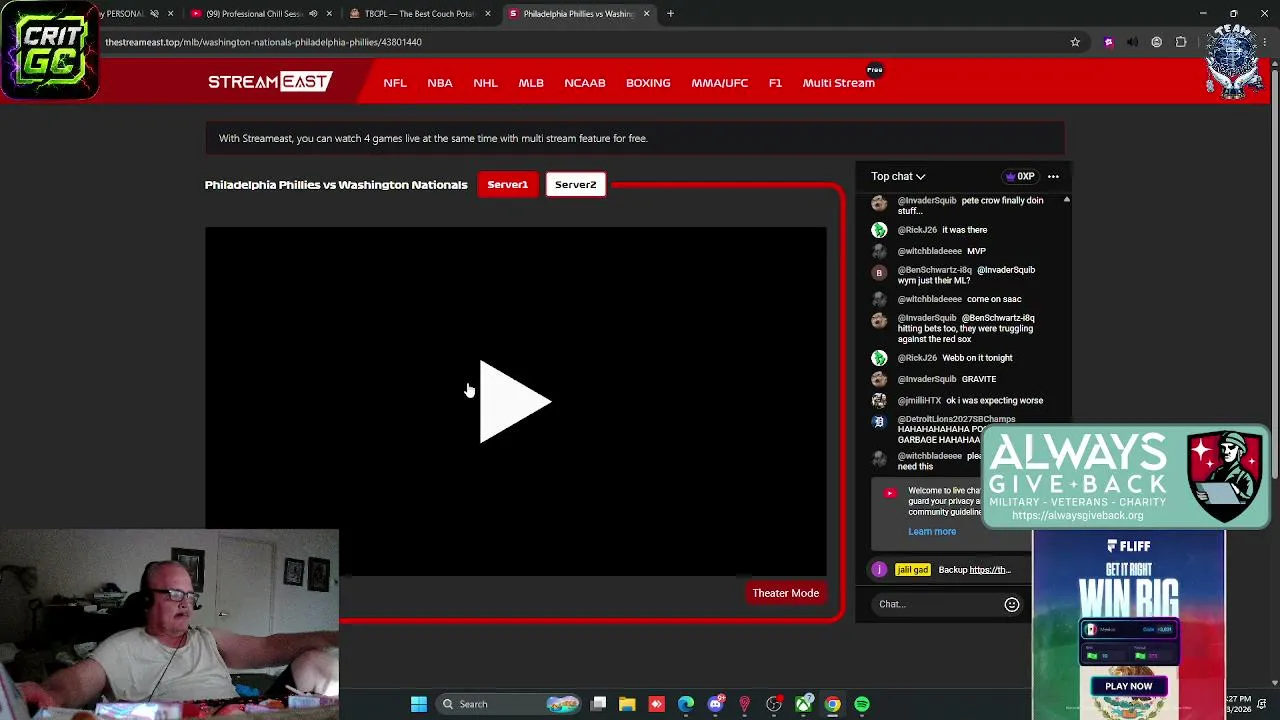Open OBS Studio from taskbar

click(x=774, y=704)
